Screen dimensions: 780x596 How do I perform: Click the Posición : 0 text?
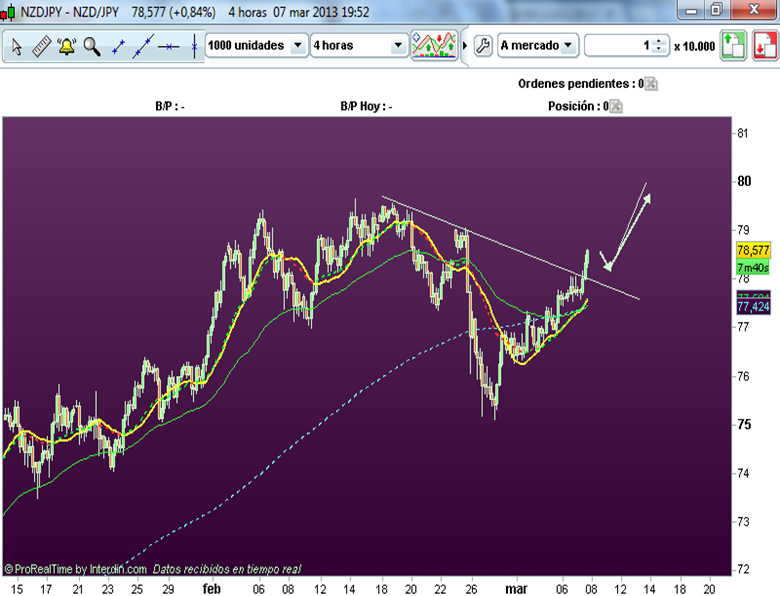click(578, 106)
